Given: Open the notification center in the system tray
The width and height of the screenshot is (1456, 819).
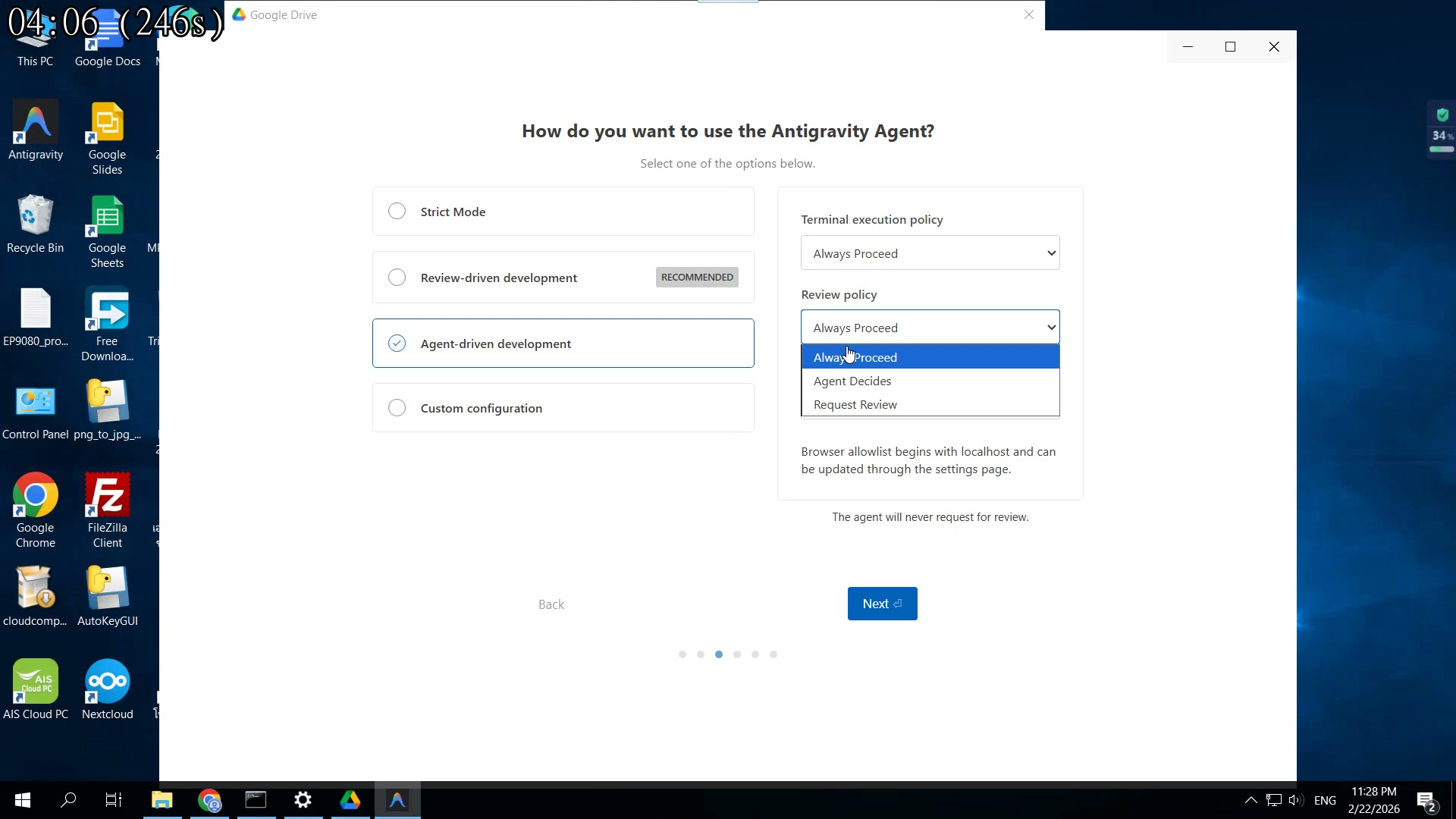Looking at the screenshot, I should pos(1426,800).
